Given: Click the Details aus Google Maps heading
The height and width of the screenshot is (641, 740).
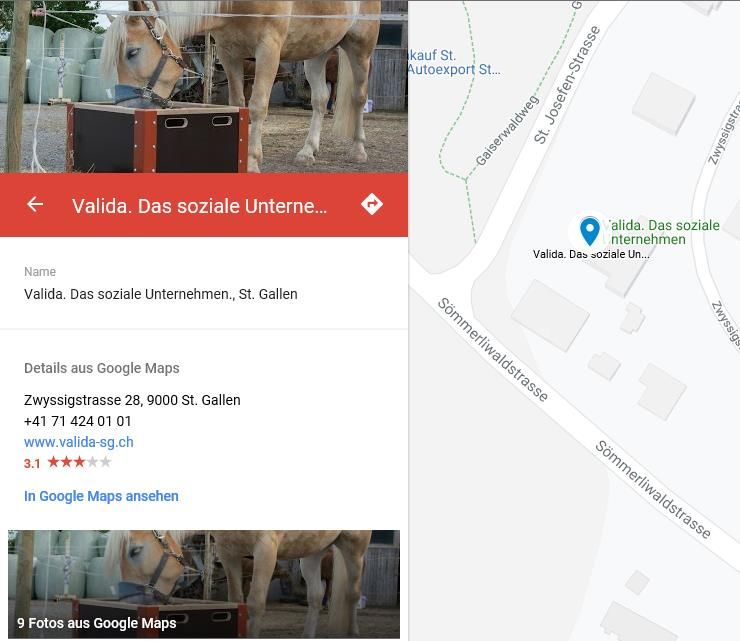Looking at the screenshot, I should pos(102,368).
